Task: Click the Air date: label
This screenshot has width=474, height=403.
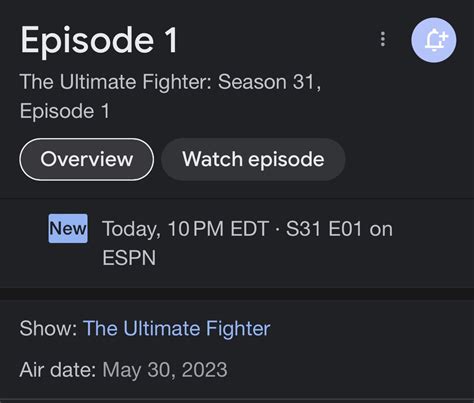Action: (x=58, y=370)
